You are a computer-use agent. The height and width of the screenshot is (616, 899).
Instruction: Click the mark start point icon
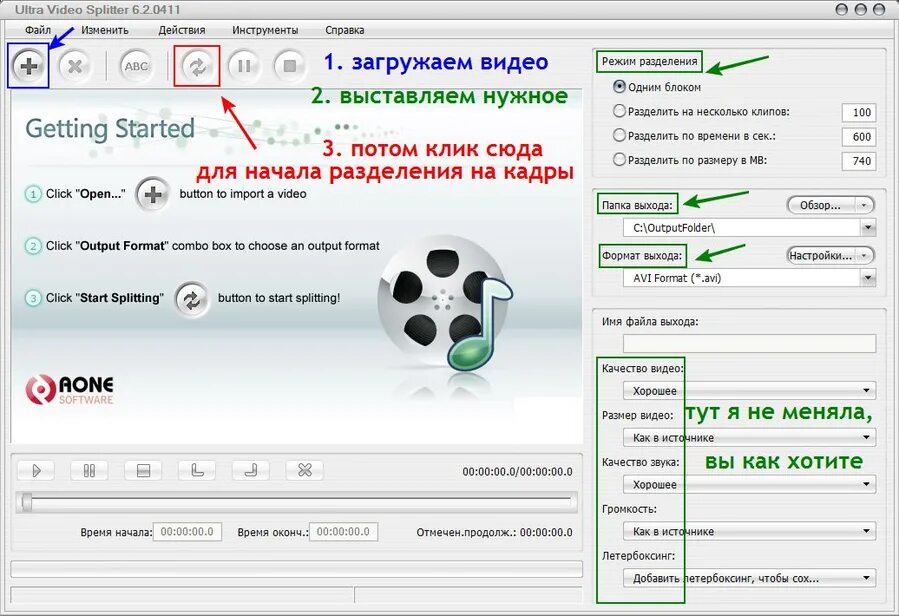196,470
